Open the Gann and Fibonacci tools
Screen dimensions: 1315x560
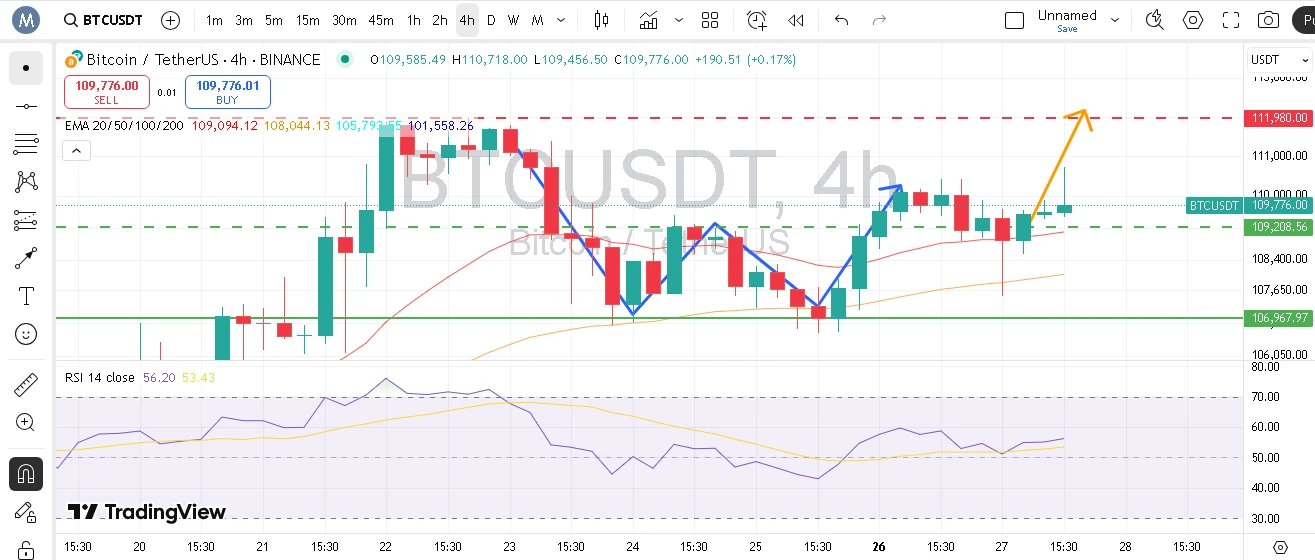26,144
